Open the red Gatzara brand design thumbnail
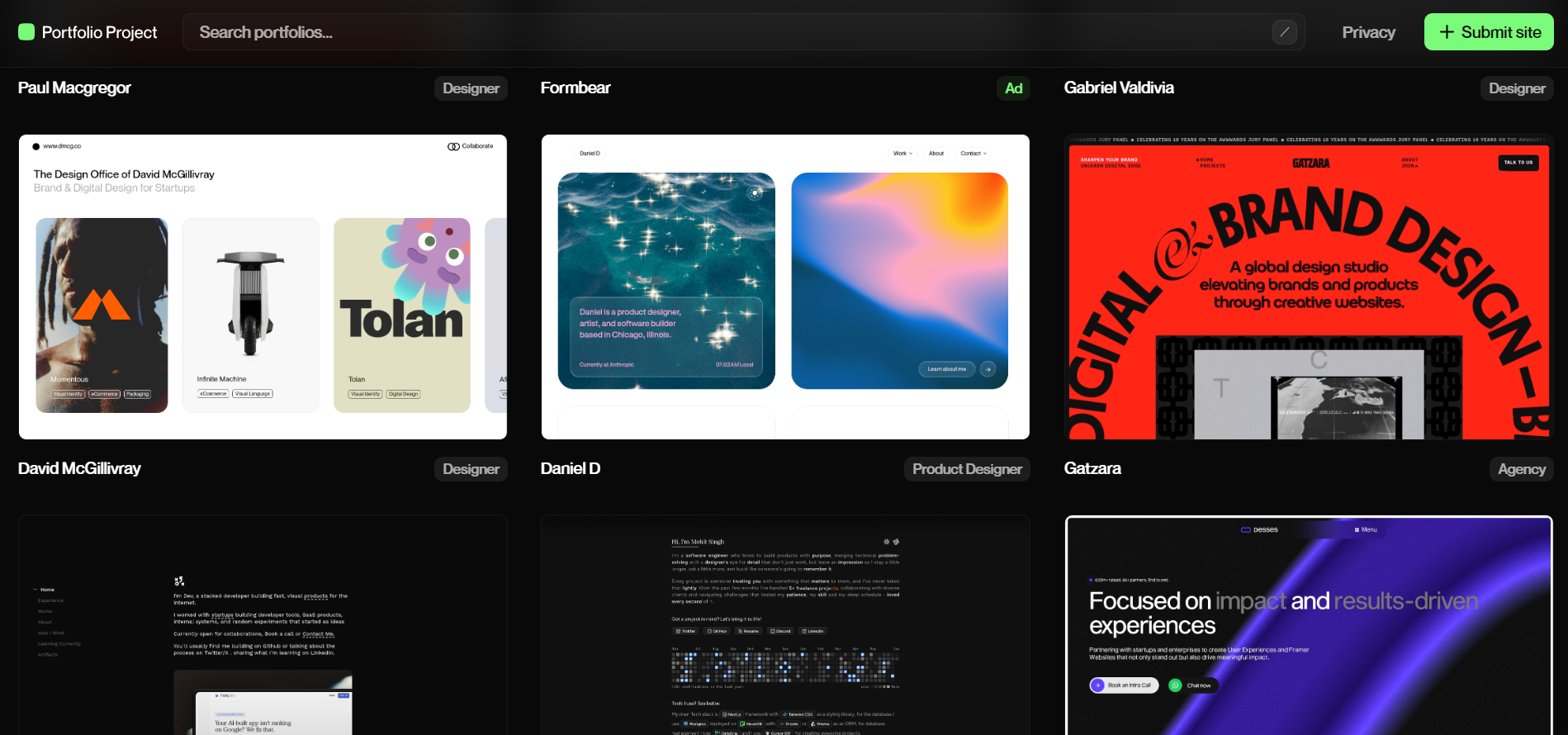 pyautogui.click(x=1309, y=287)
